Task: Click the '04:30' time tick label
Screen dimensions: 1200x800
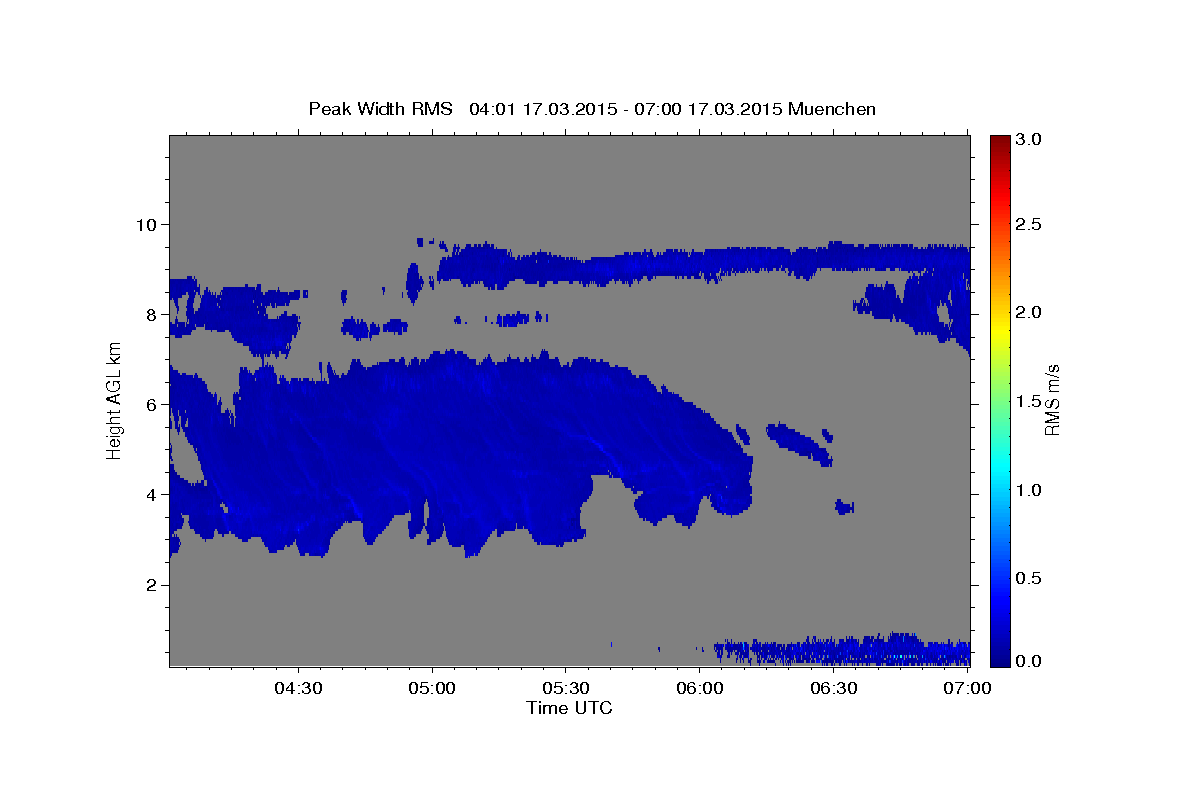Action: click(299, 689)
